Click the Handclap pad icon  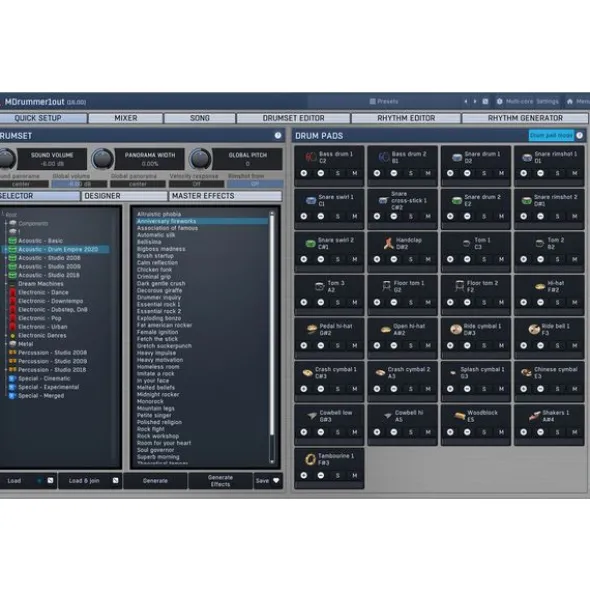[388, 243]
